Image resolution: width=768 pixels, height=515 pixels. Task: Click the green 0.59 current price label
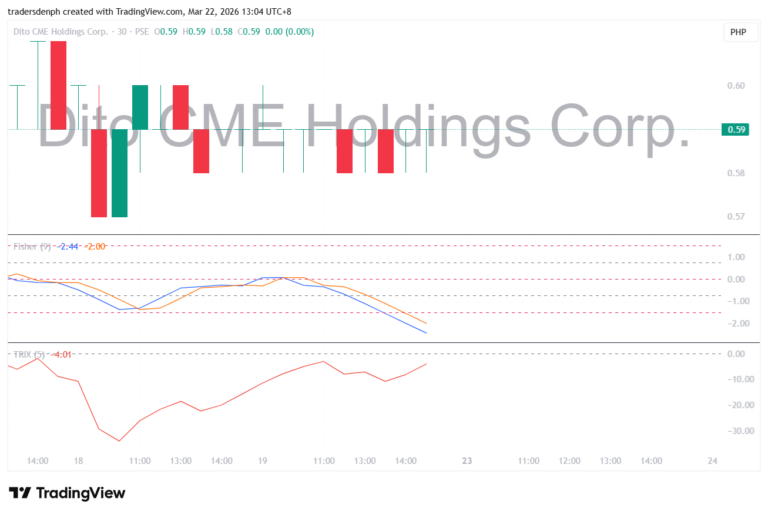coord(737,129)
